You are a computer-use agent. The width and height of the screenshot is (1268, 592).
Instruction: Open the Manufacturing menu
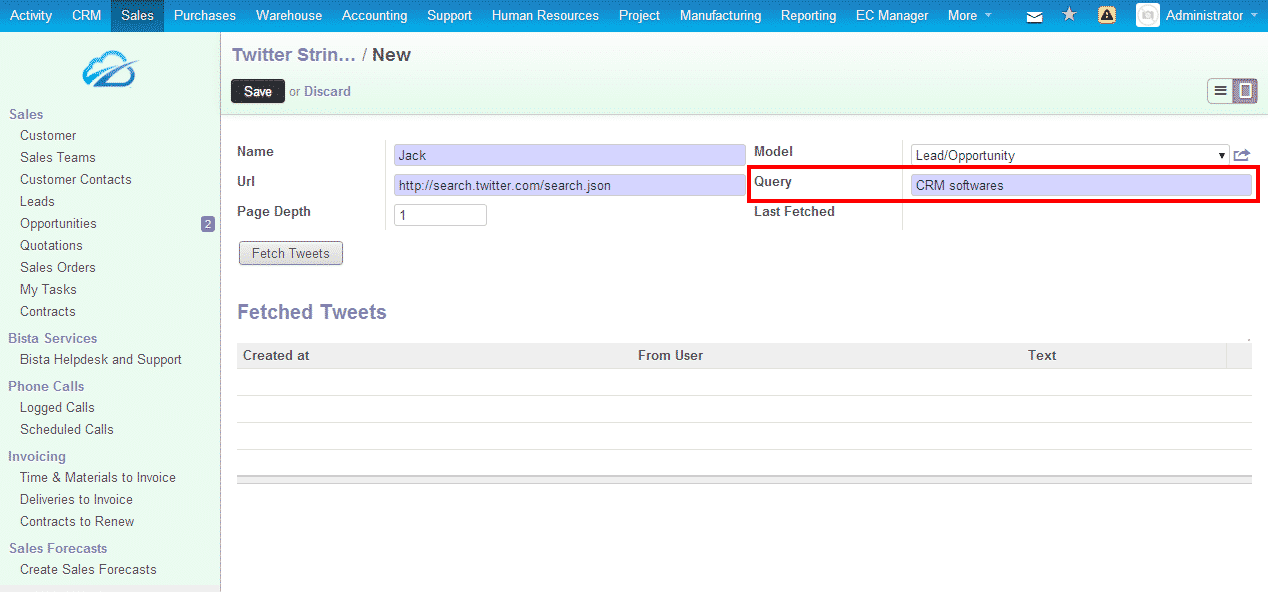pos(720,15)
